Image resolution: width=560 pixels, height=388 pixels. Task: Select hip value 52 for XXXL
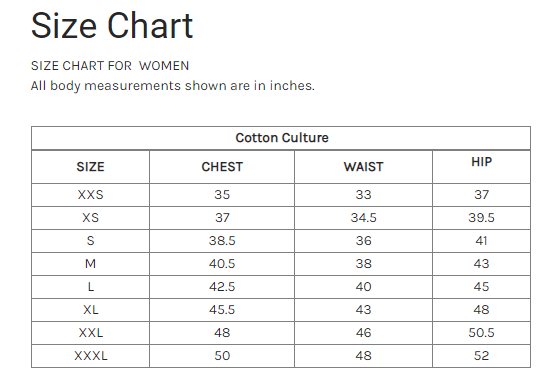(x=481, y=355)
